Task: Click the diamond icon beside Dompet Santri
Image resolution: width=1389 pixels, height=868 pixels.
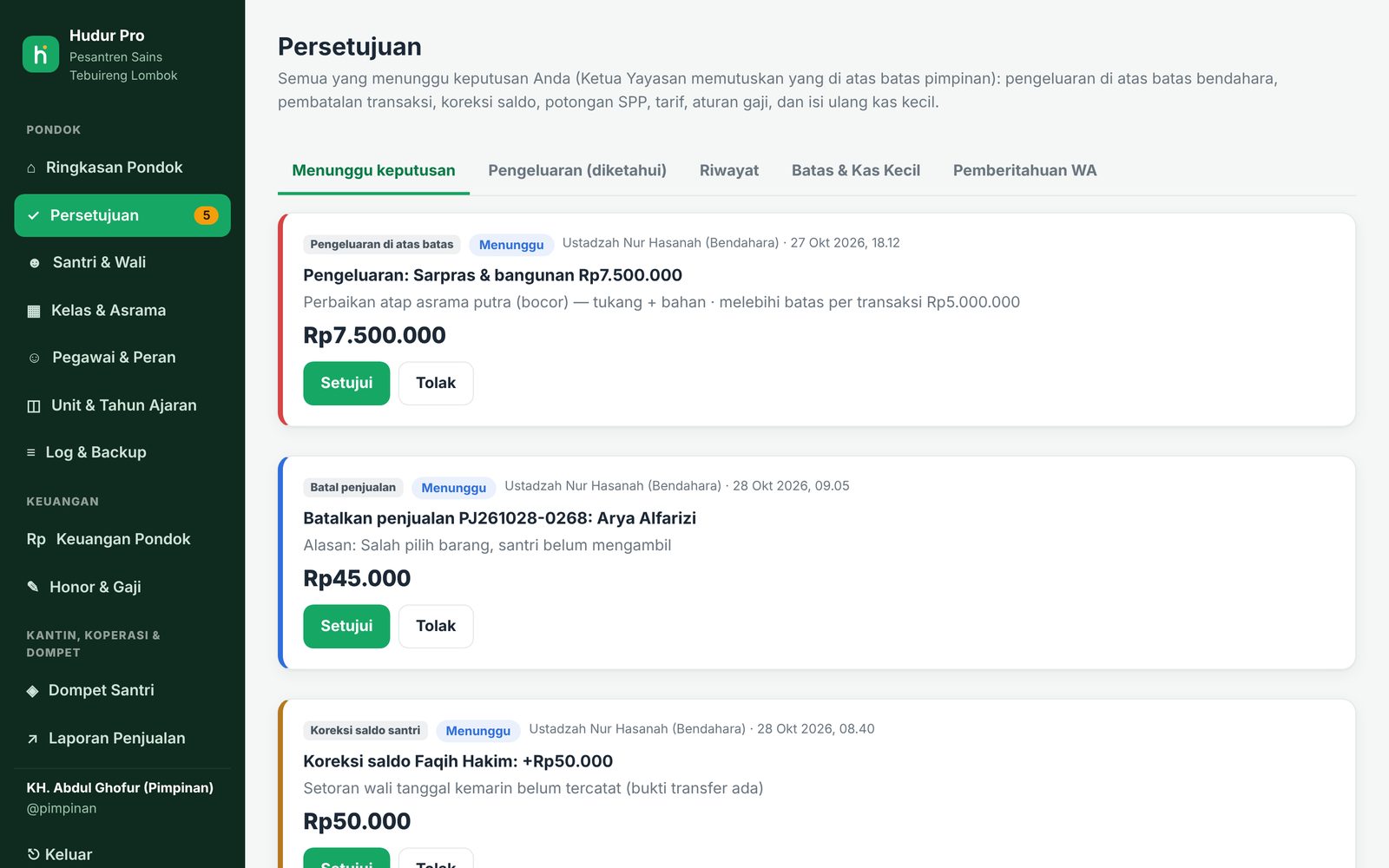Action: 32,691
